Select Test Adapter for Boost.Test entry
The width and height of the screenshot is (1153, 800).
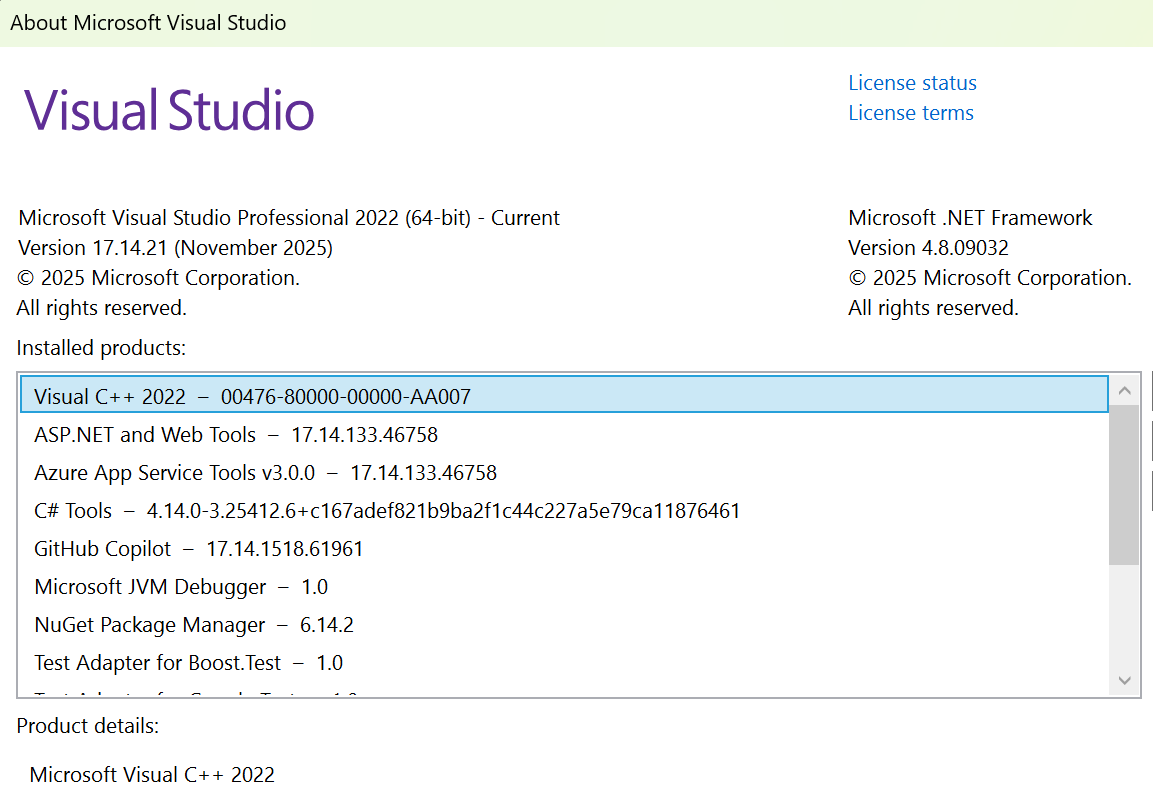[188, 662]
